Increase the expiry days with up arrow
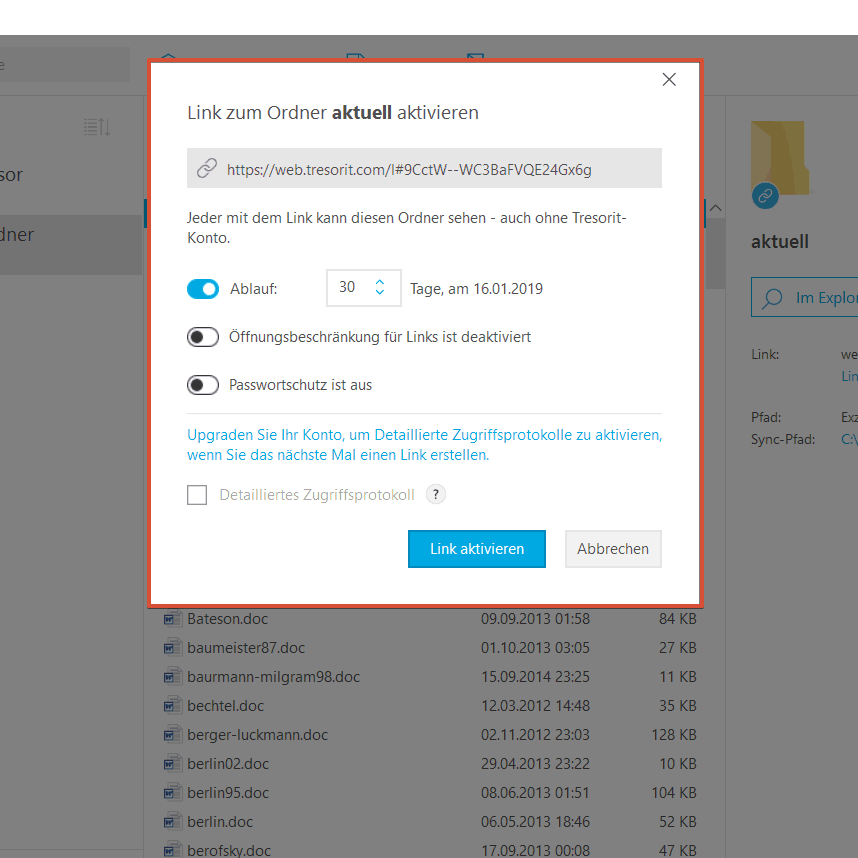Viewport: 858px width, 858px height. click(380, 282)
